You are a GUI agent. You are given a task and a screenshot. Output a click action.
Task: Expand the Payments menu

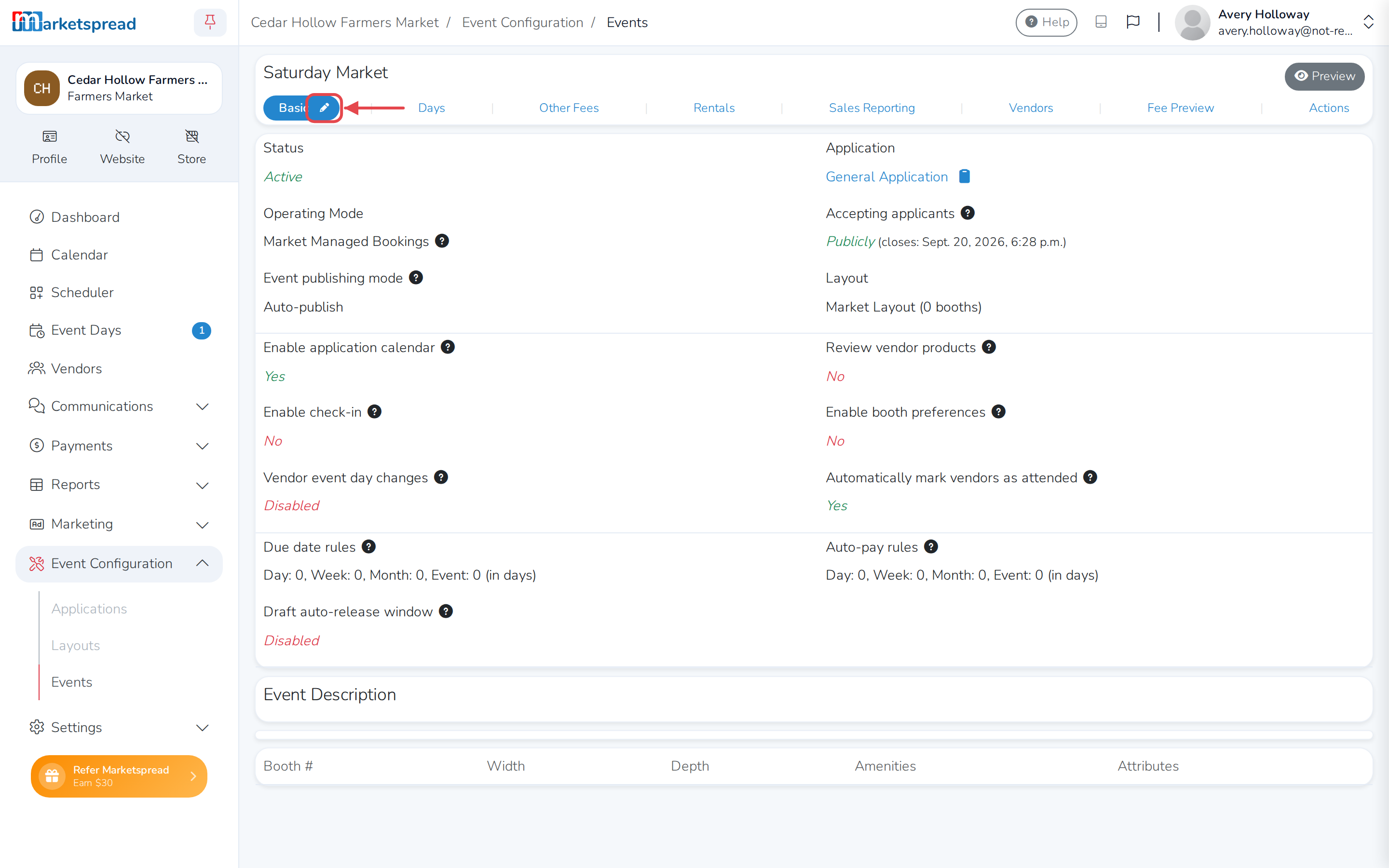[x=119, y=446]
